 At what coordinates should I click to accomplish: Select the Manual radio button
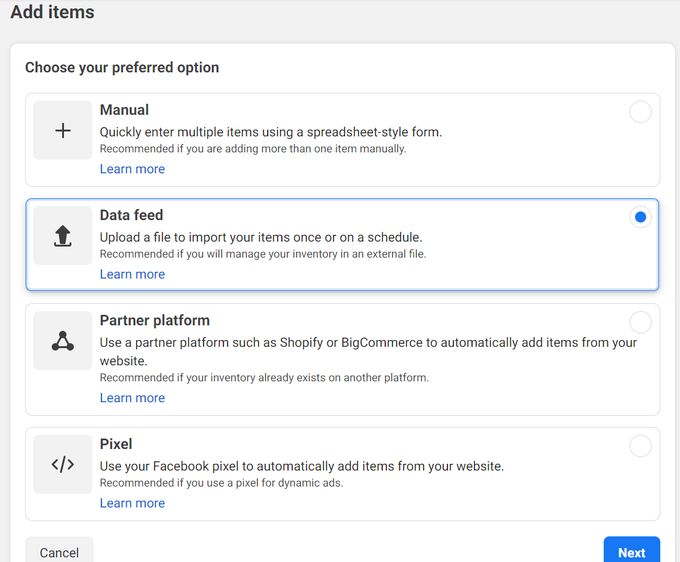tap(640, 112)
